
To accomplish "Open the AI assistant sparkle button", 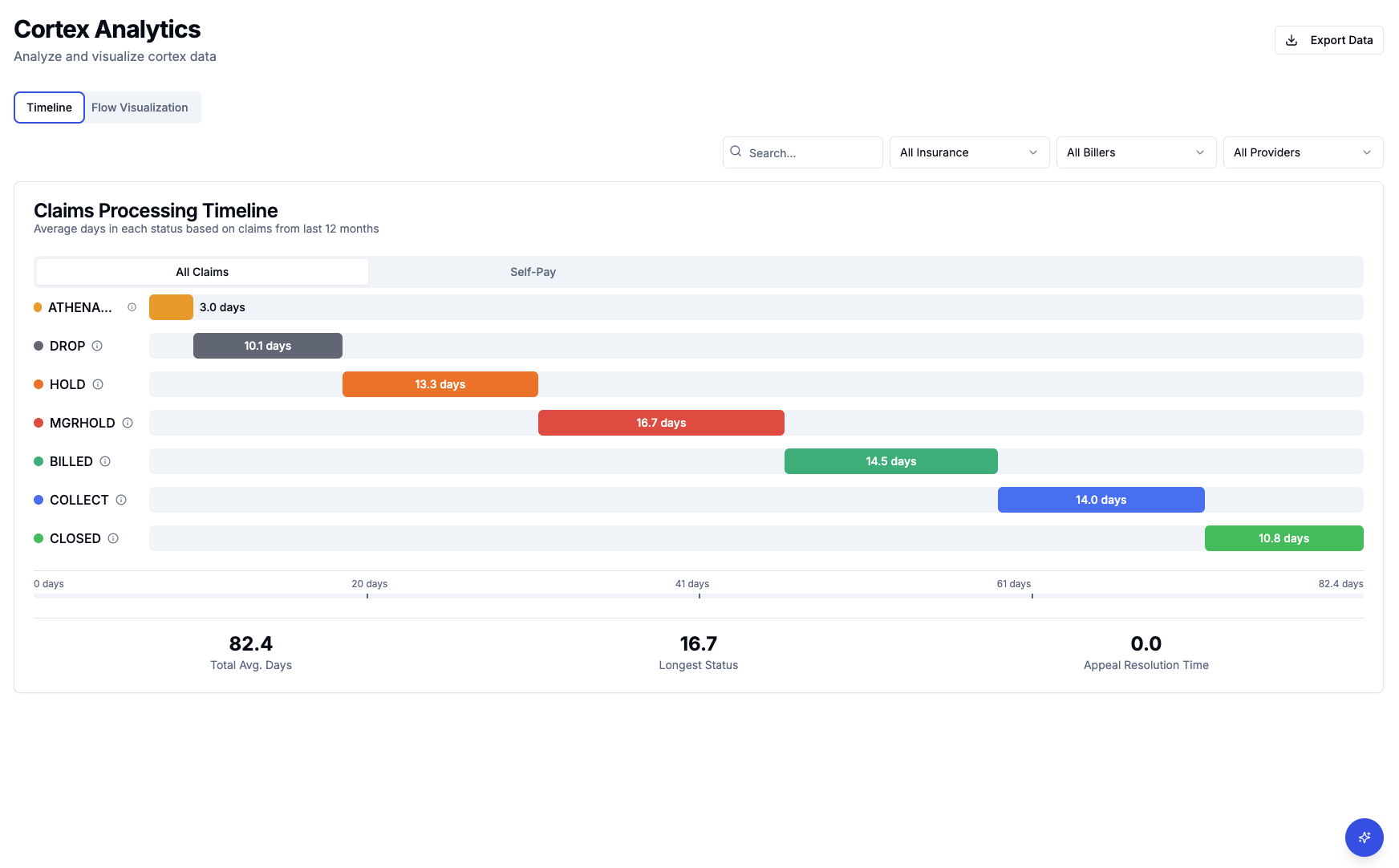I will point(1364,838).
